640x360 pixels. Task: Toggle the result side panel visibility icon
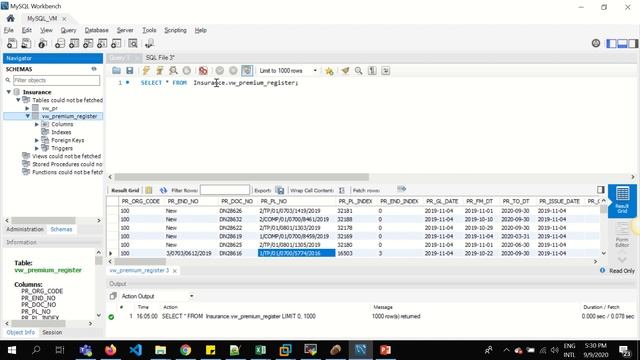600,189
